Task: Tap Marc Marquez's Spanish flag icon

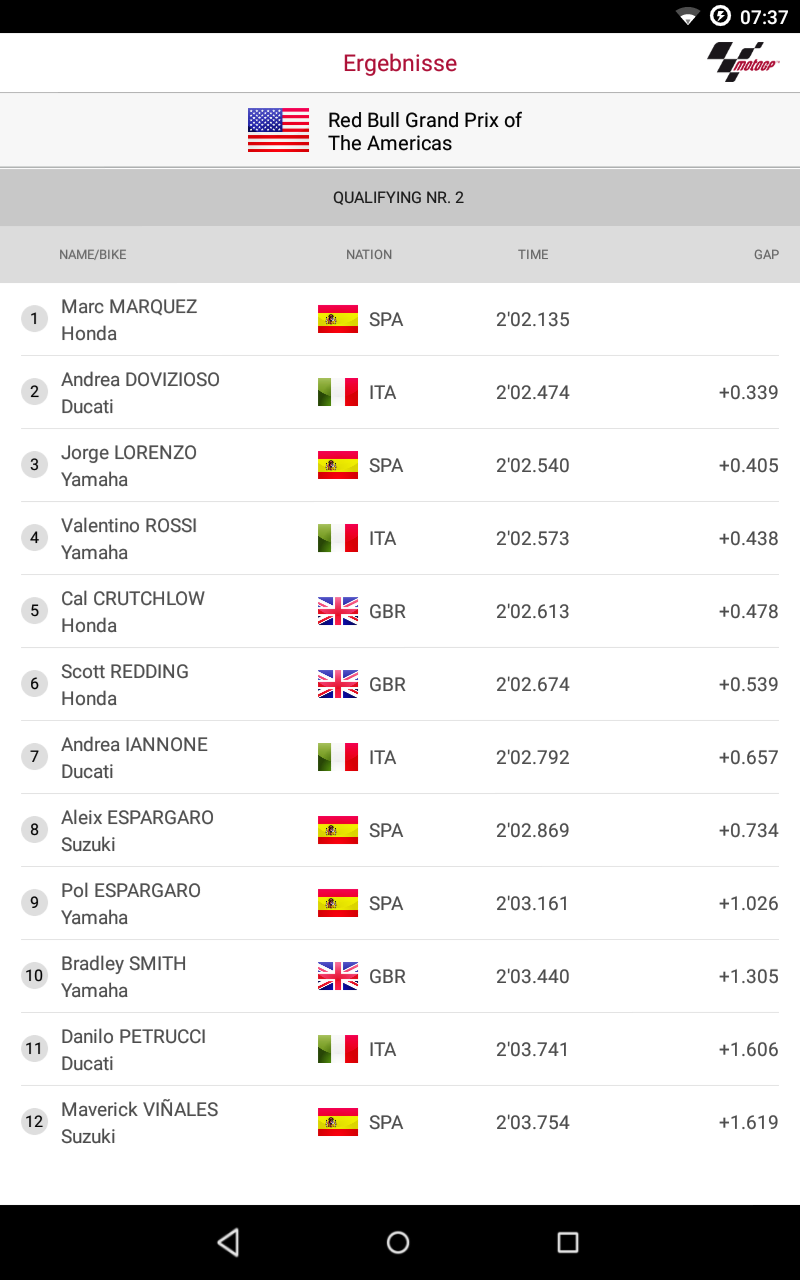Action: pyautogui.click(x=338, y=319)
